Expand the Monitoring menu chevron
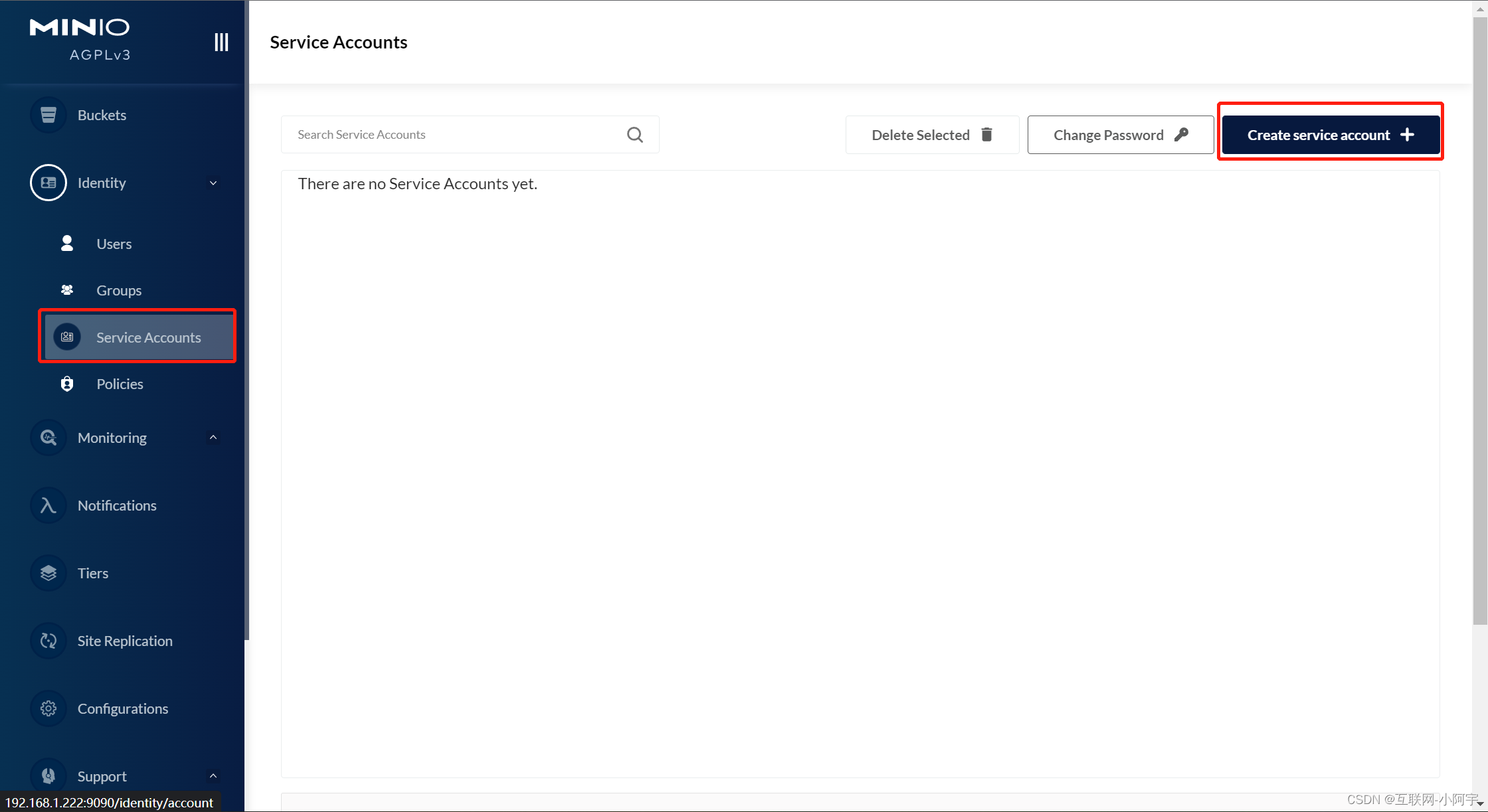The height and width of the screenshot is (812, 1488). pos(213,438)
